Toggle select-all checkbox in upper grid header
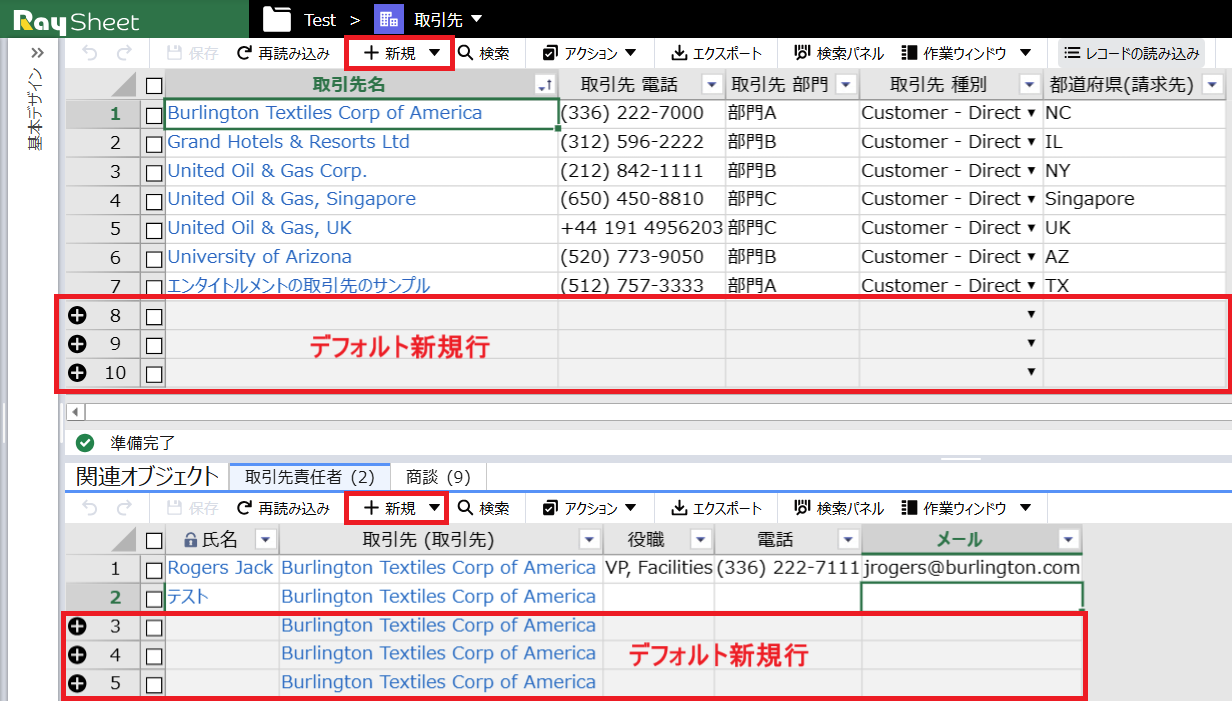The height and width of the screenshot is (701, 1232). (154, 85)
